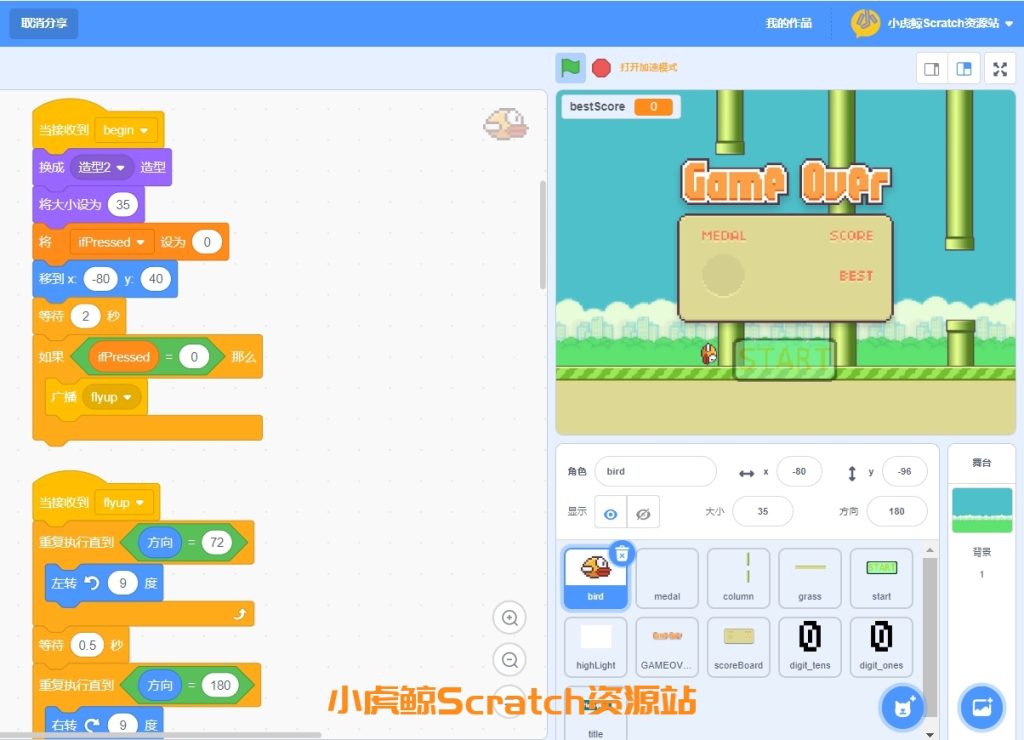This screenshot has height=740, width=1024.
Task: Delete the bird sprite via its x badge
Action: point(623,551)
